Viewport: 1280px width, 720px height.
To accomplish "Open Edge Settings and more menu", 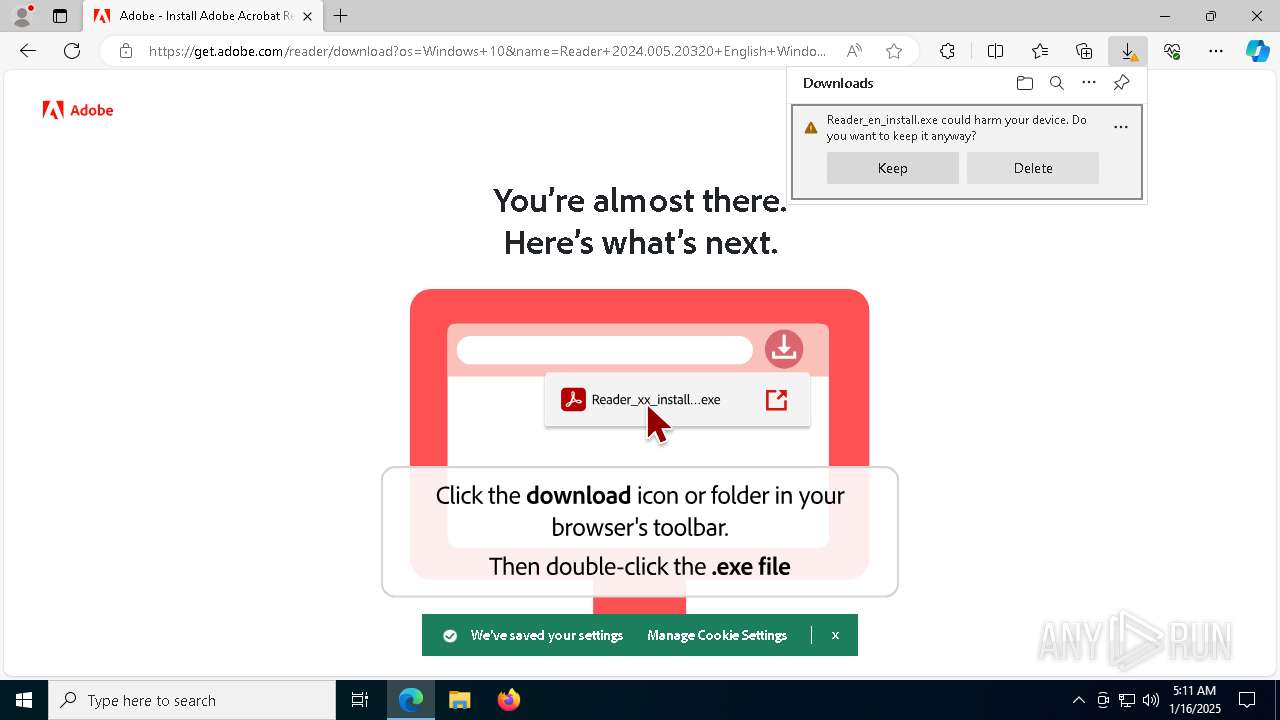I will click(x=1216, y=51).
